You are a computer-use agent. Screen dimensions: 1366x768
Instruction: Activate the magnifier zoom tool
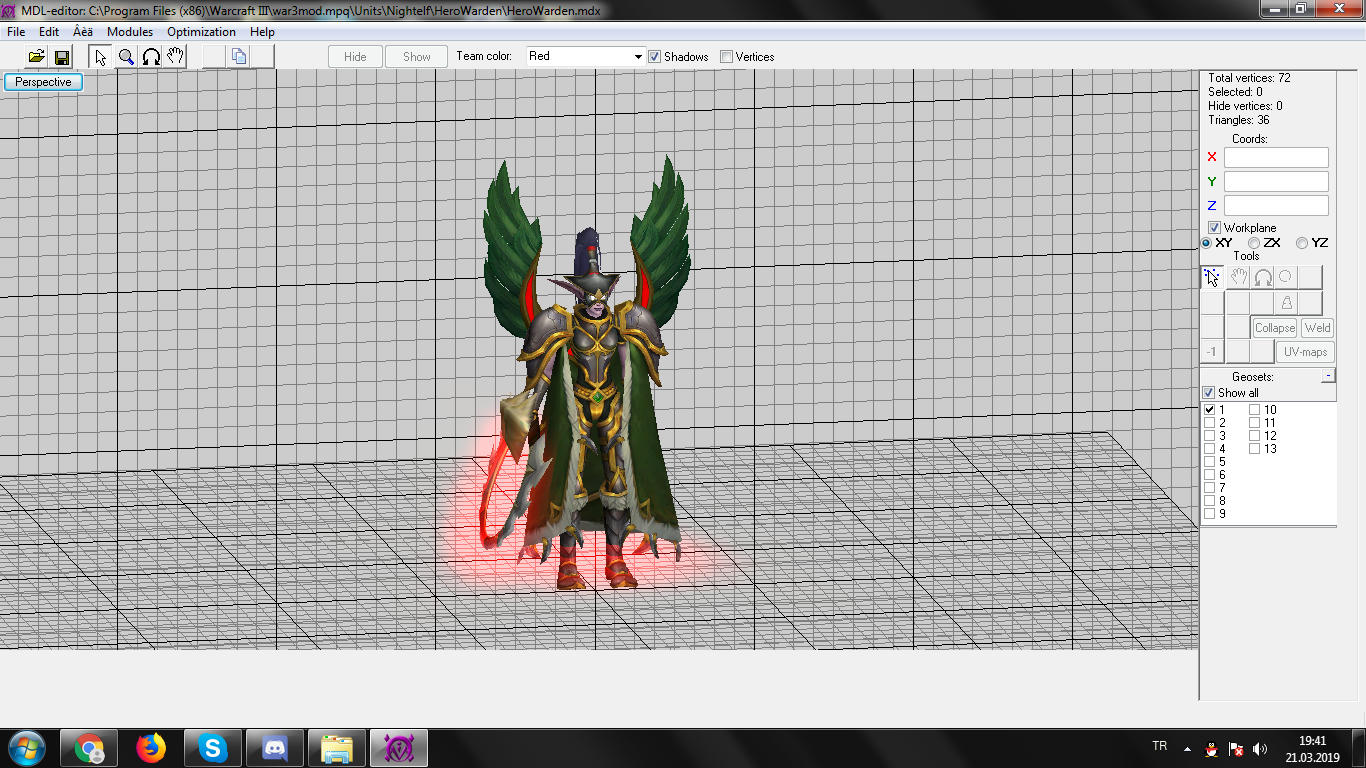pos(126,57)
